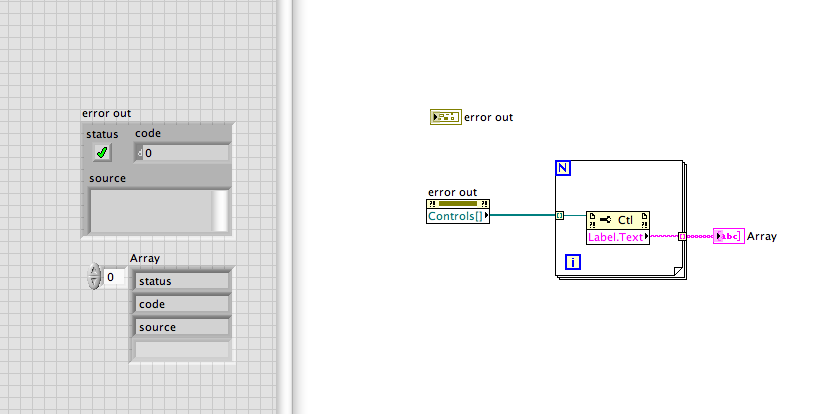
Task: Click the 'error out' label above property node
Action: click(452, 192)
